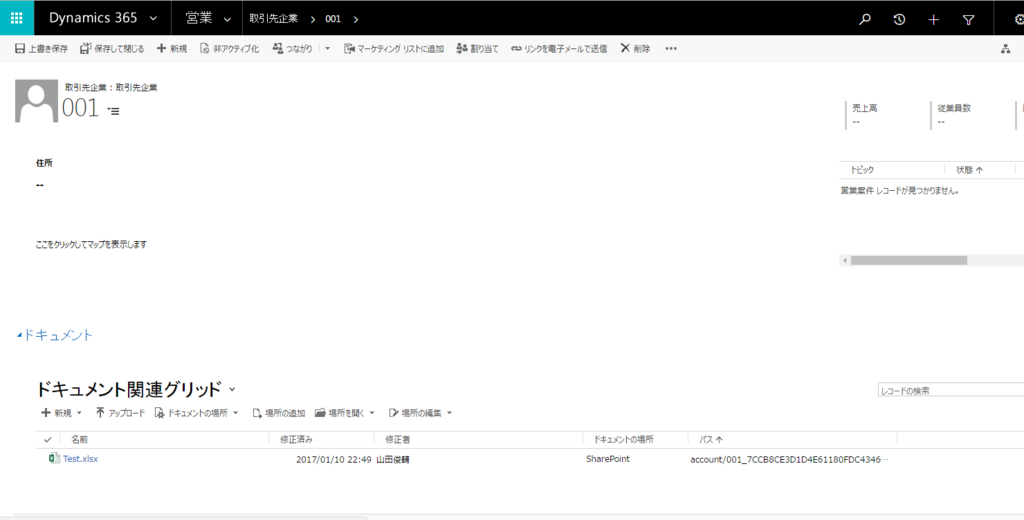Open the settings gear icon

tap(1019, 20)
